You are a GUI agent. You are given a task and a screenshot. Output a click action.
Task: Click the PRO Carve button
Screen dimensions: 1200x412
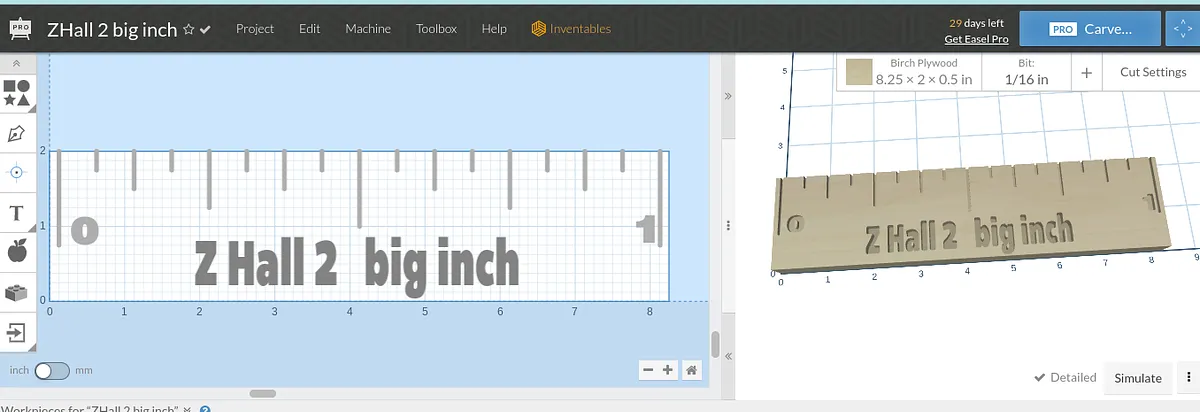point(1090,30)
